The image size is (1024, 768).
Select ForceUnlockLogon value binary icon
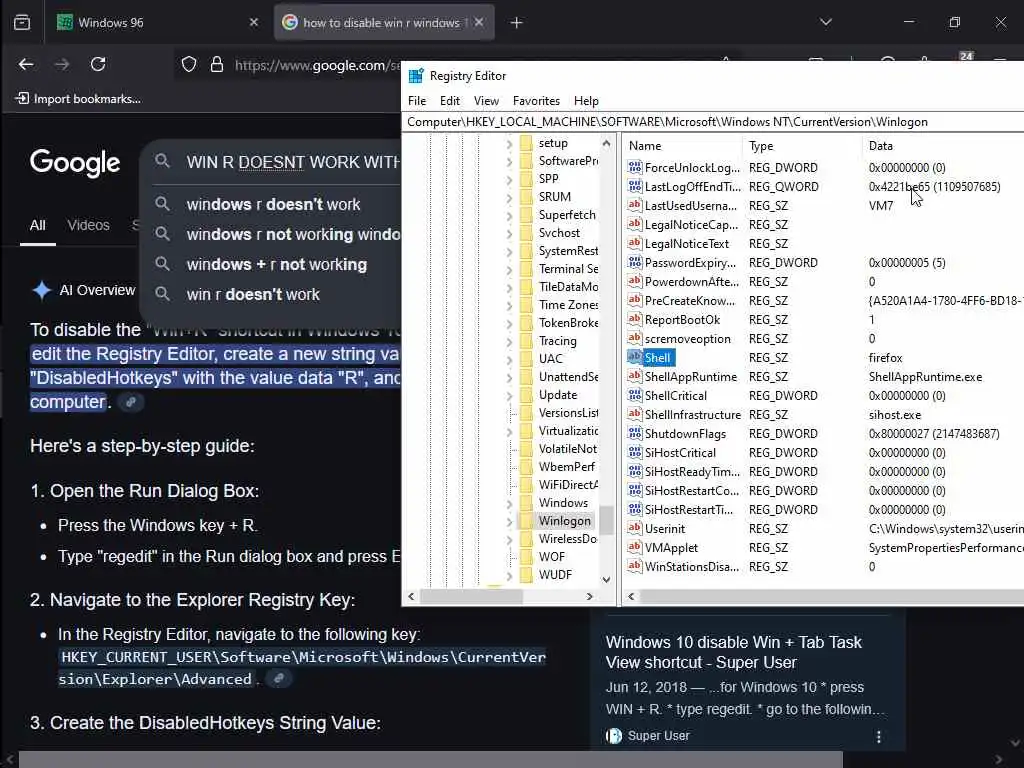(x=634, y=167)
